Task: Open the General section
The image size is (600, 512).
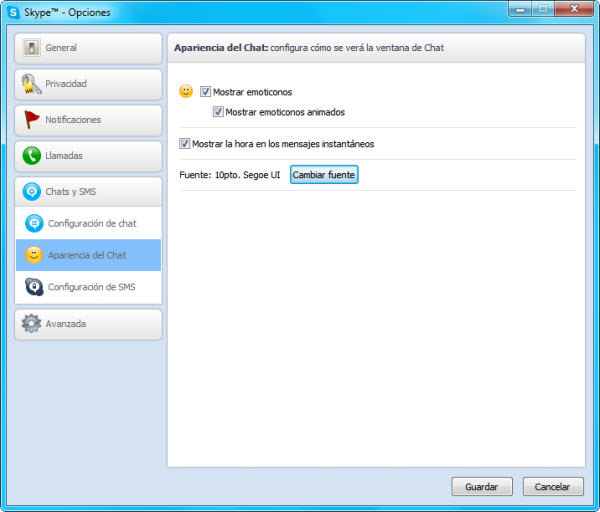Action: pyautogui.click(x=88, y=48)
